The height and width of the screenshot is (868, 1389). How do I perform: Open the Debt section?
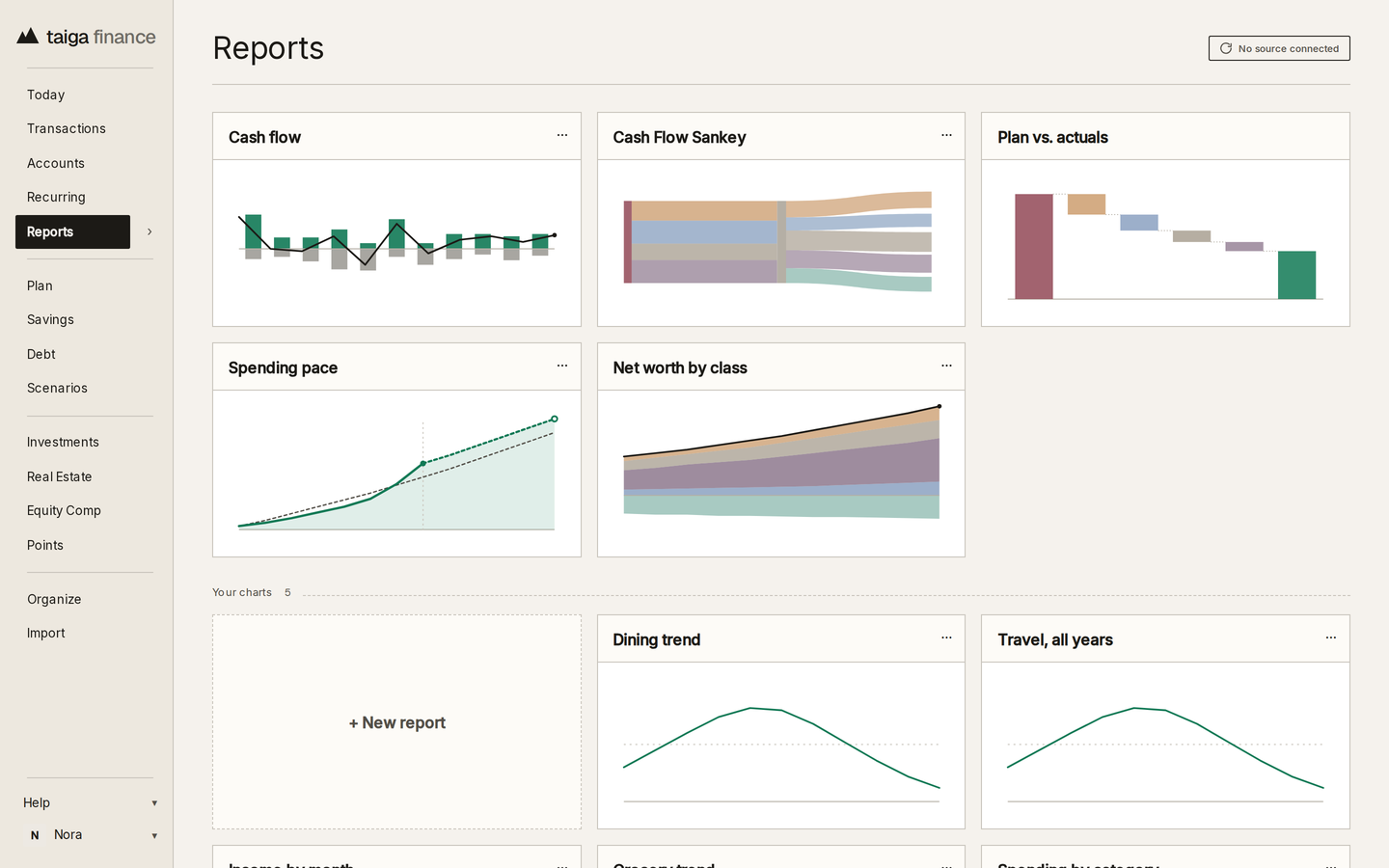tap(41, 354)
